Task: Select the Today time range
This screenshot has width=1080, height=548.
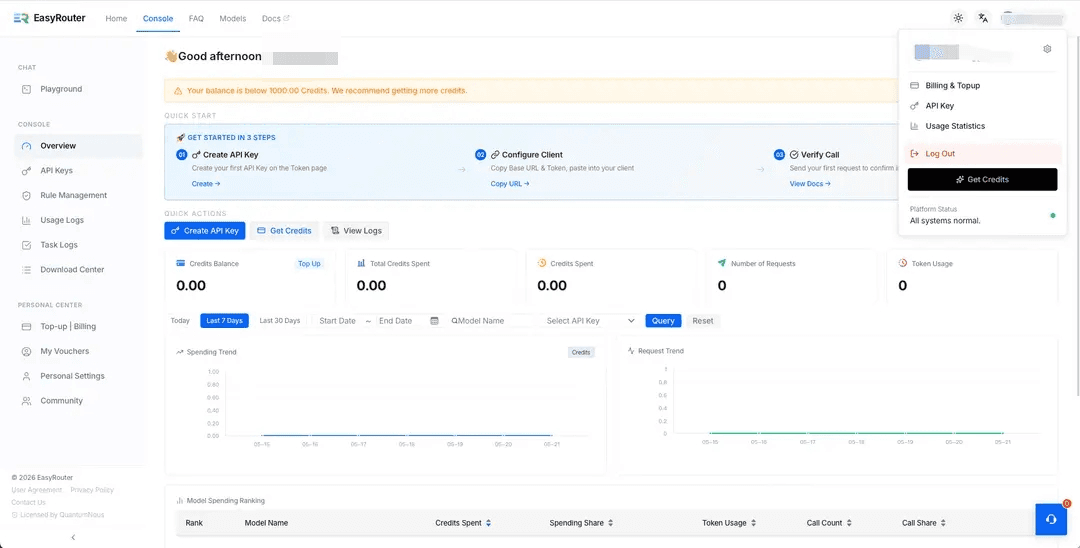Action: click(180, 321)
